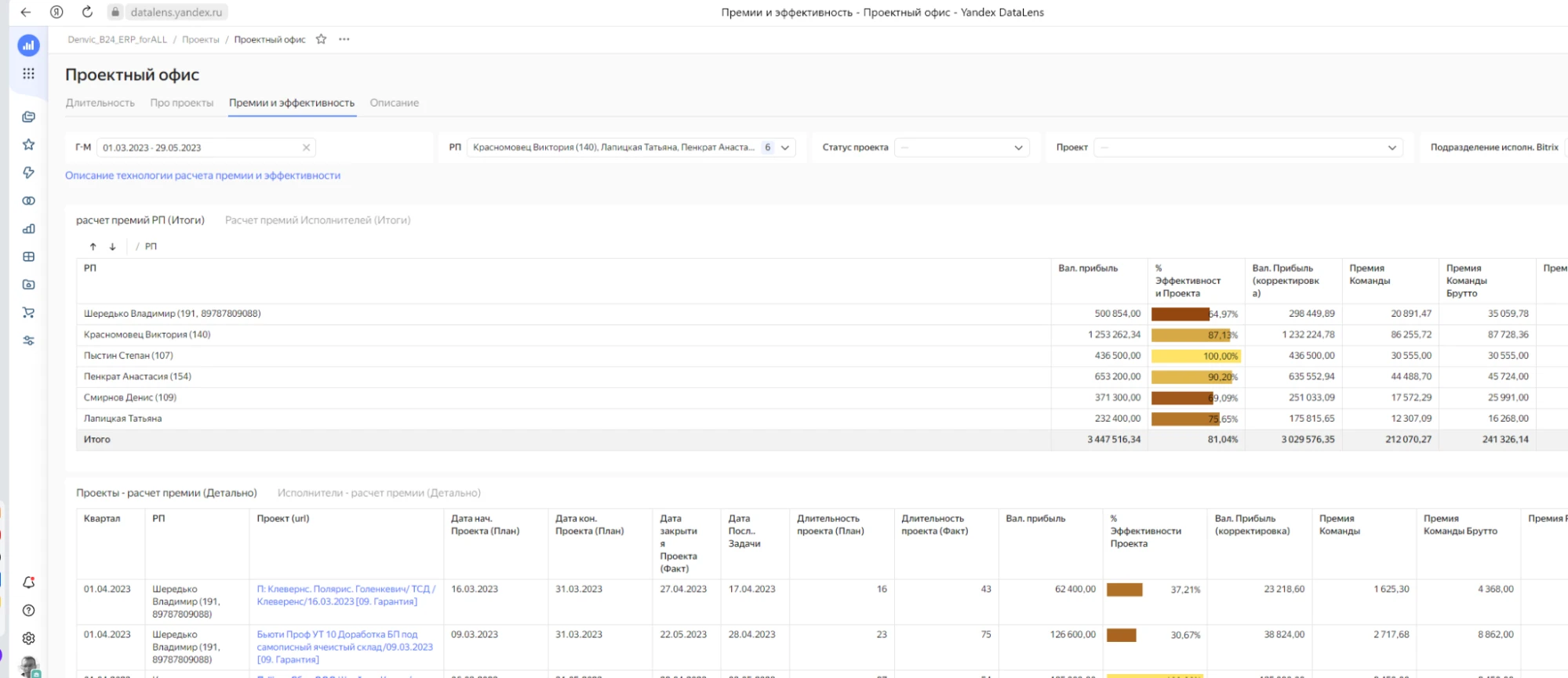This screenshot has width=1568, height=678.
Task: Sort ascending with up arrow
Action: (93, 247)
